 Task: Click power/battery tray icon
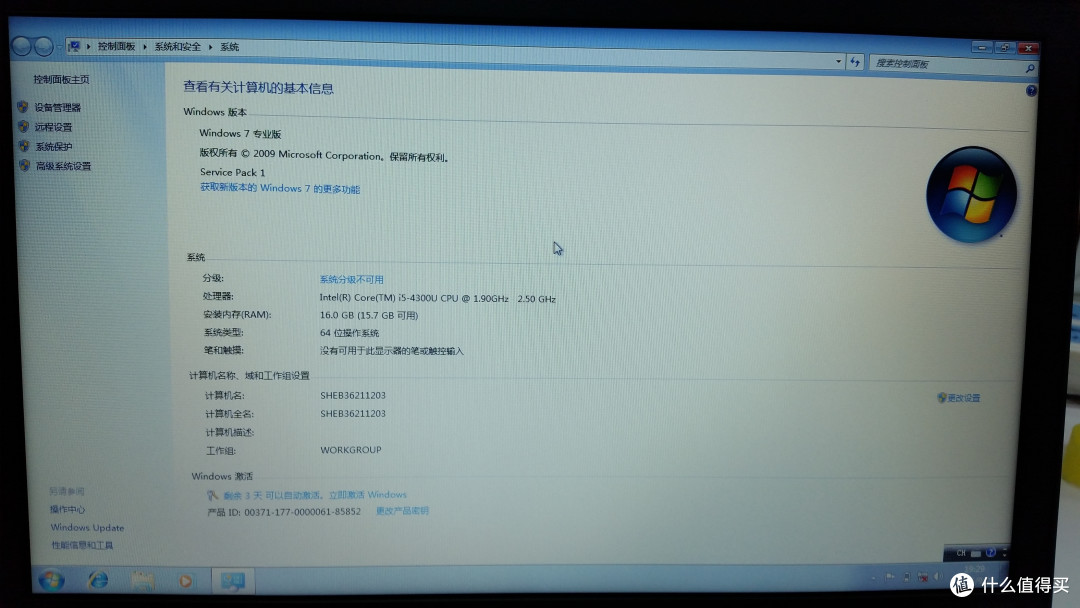906,577
